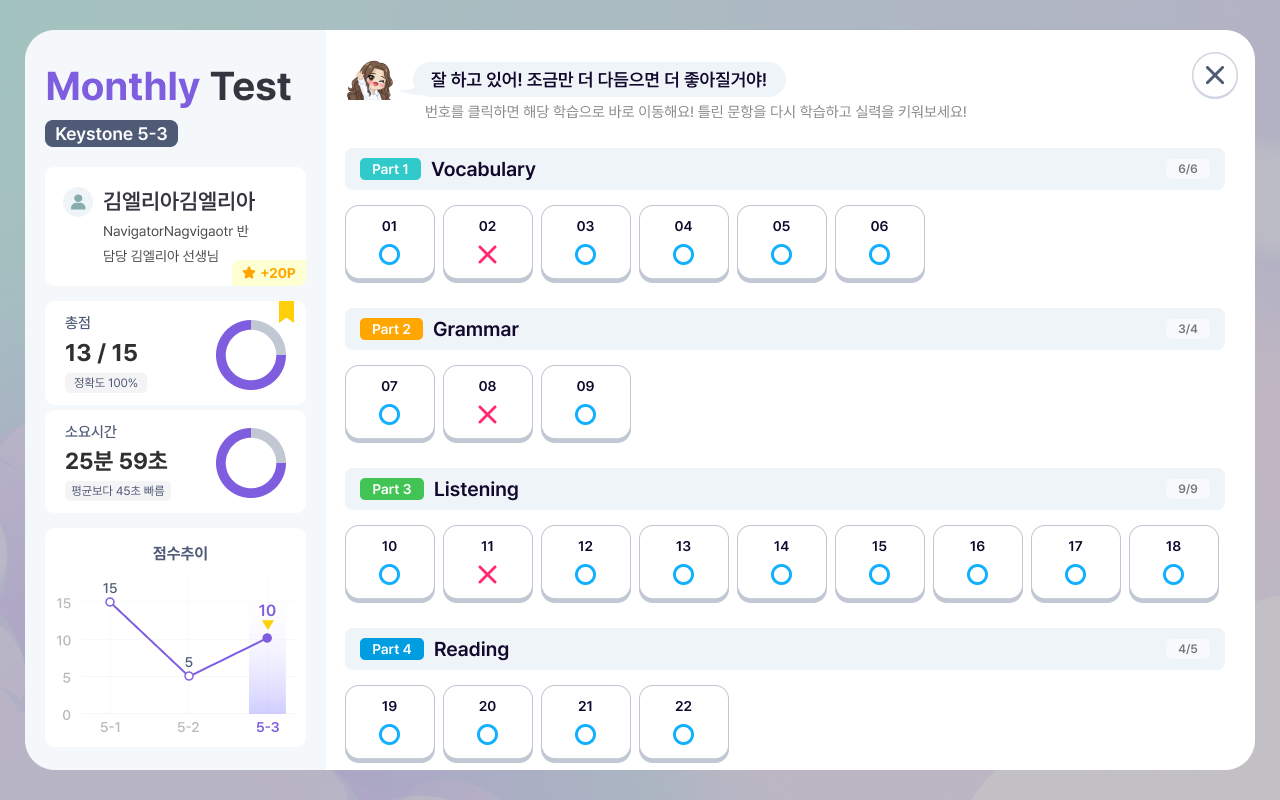Click the Part 4 Reading tag

(392, 649)
